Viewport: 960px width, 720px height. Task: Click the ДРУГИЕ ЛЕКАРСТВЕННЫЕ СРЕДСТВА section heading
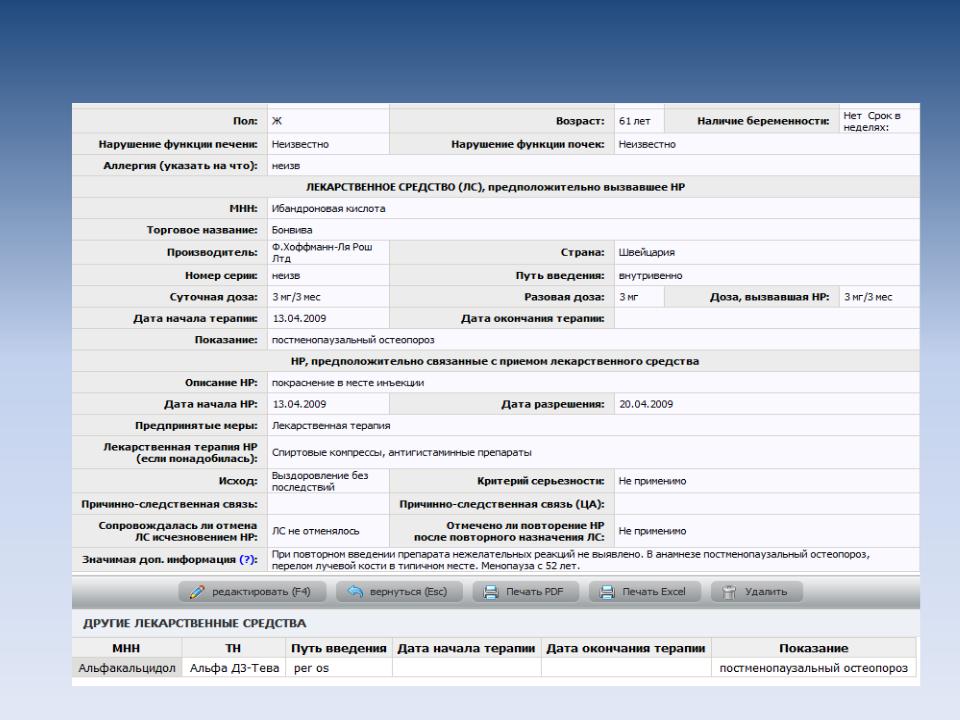pyautogui.click(x=186, y=624)
